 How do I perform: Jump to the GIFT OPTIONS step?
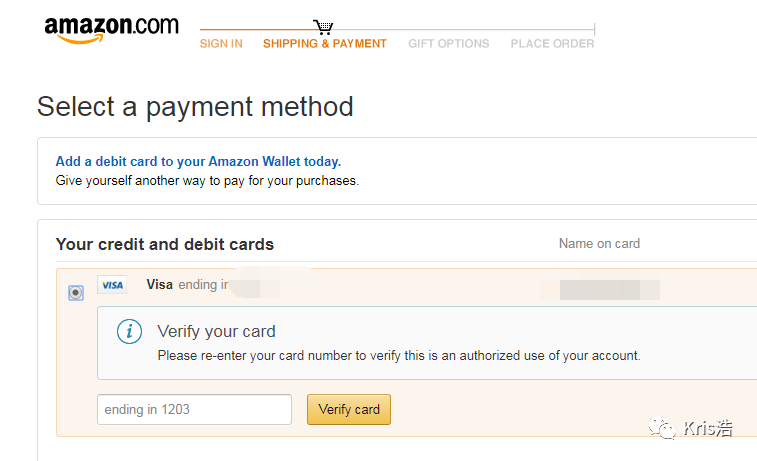[448, 44]
